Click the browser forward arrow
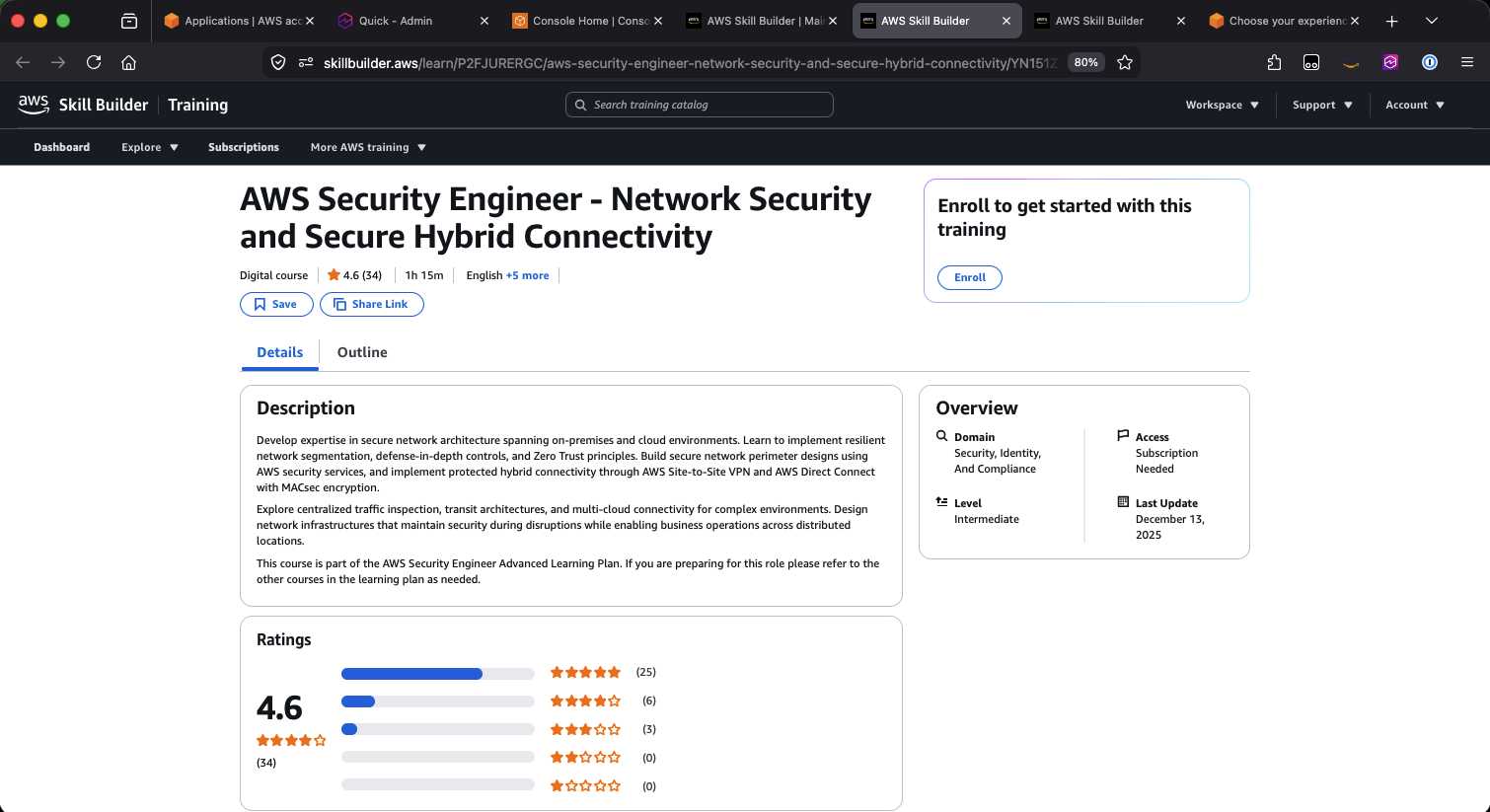This screenshot has height=812, width=1490. coord(58,62)
